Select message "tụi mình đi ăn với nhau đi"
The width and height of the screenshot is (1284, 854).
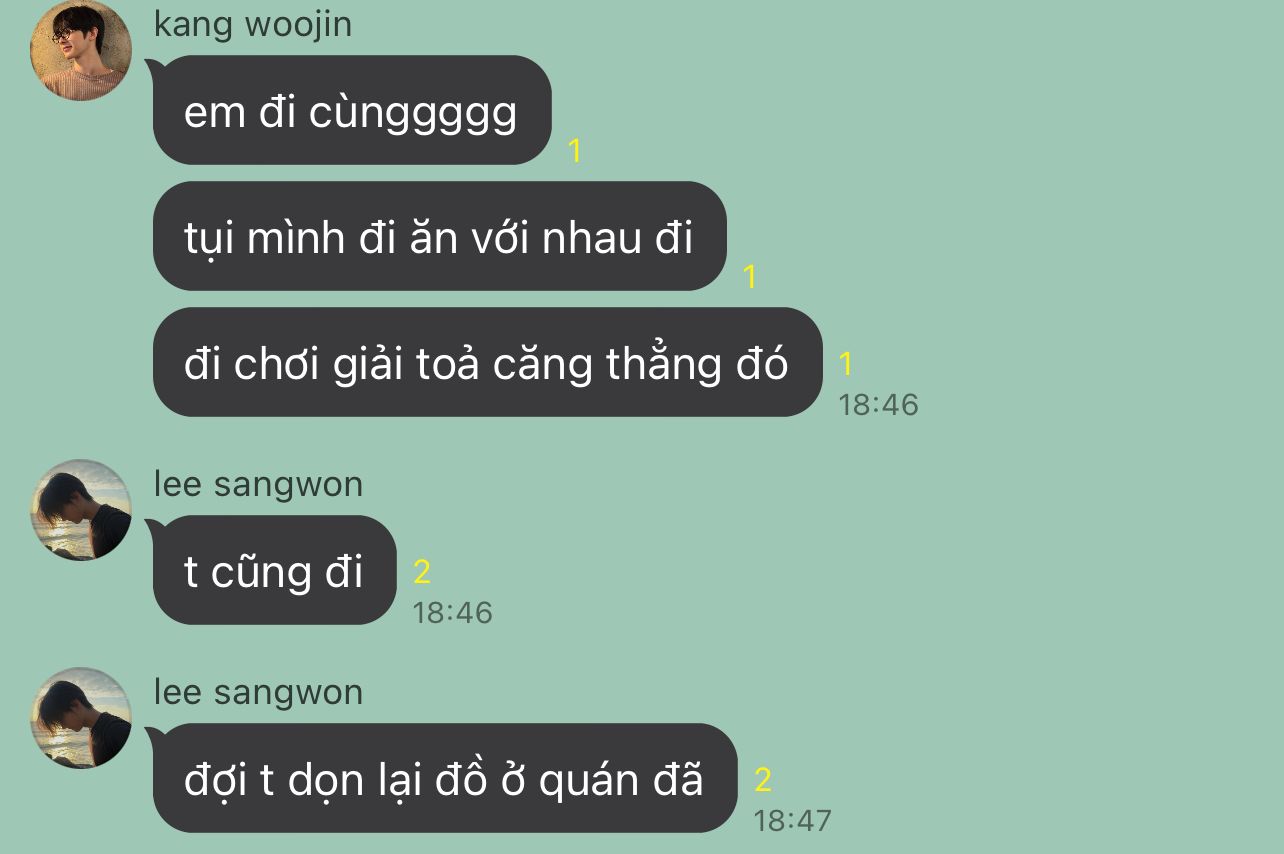point(439,236)
